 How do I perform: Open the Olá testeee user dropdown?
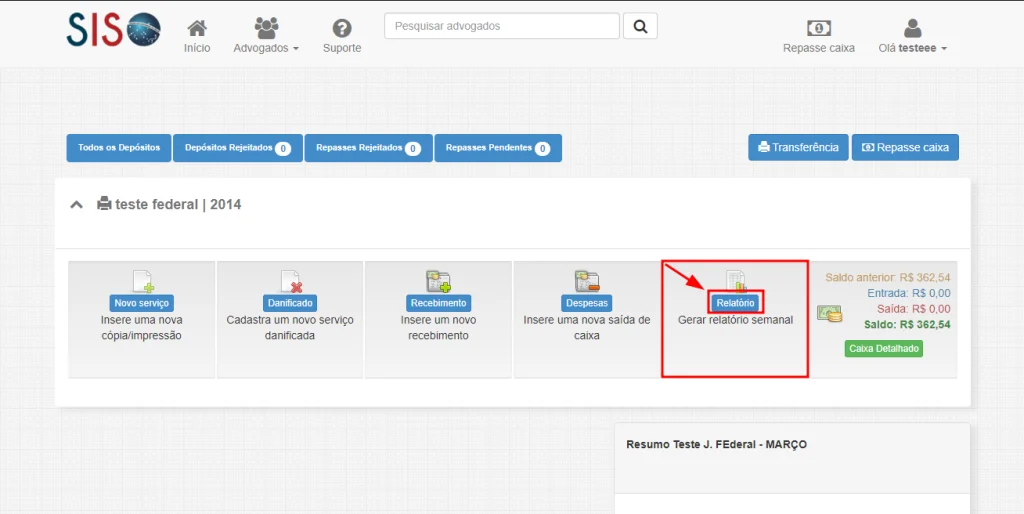point(912,48)
